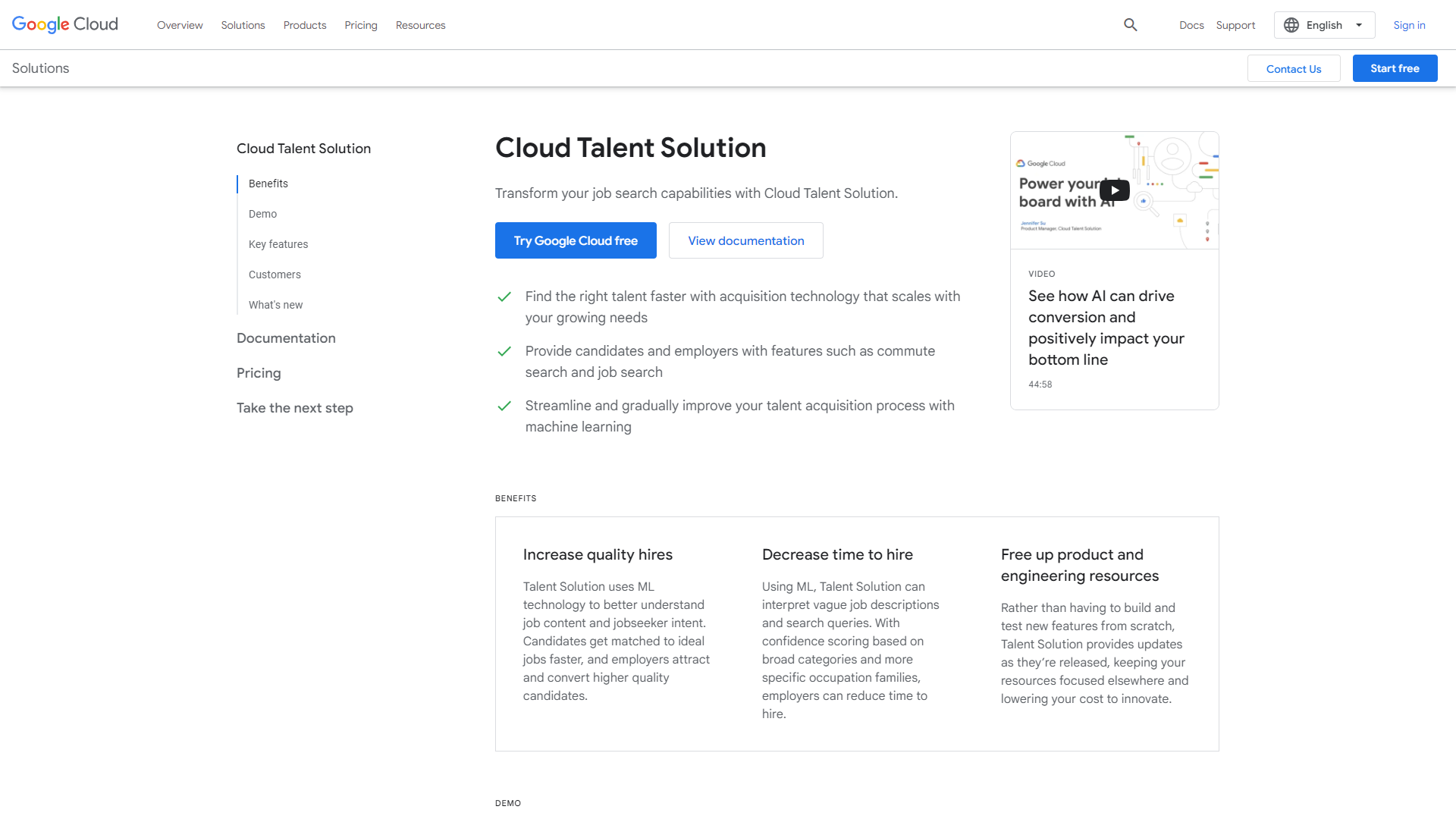Click the language dropdown arrow next to English

coord(1358,25)
